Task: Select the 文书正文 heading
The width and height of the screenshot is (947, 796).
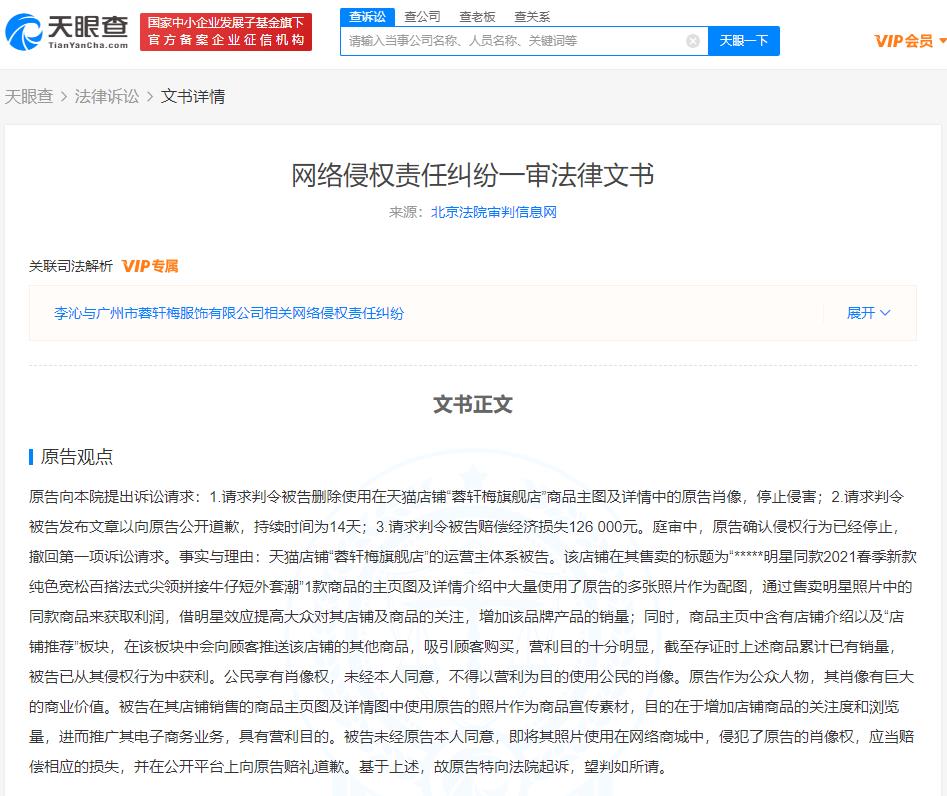Action: [473, 405]
